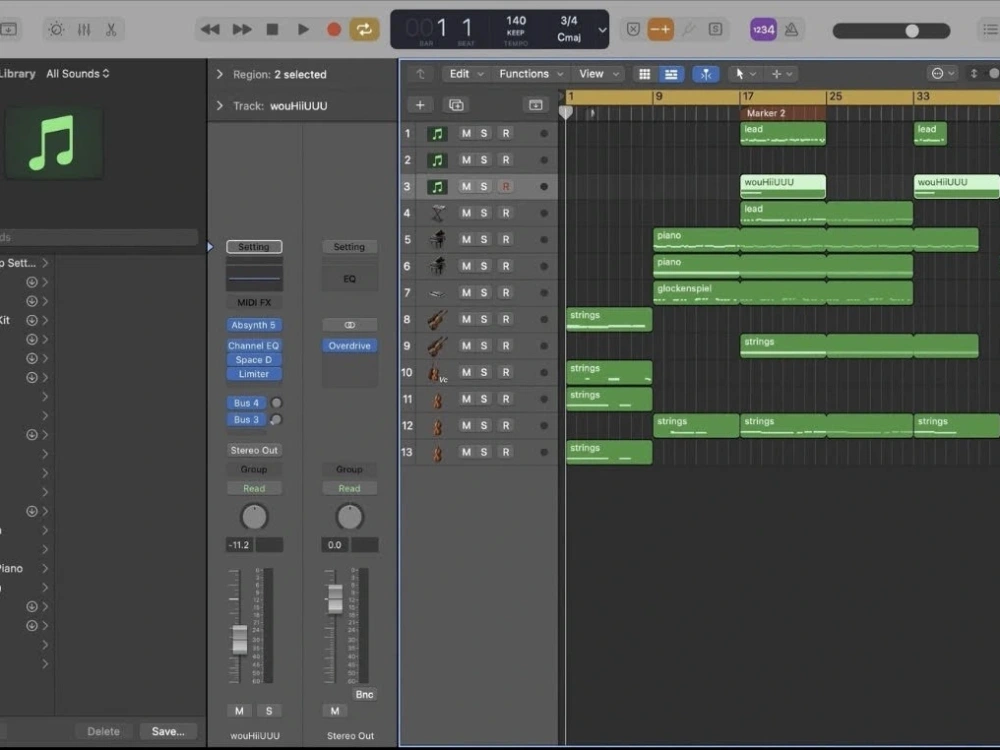
Task: Select Marker 2 in the marker ruler
Action: (x=783, y=113)
